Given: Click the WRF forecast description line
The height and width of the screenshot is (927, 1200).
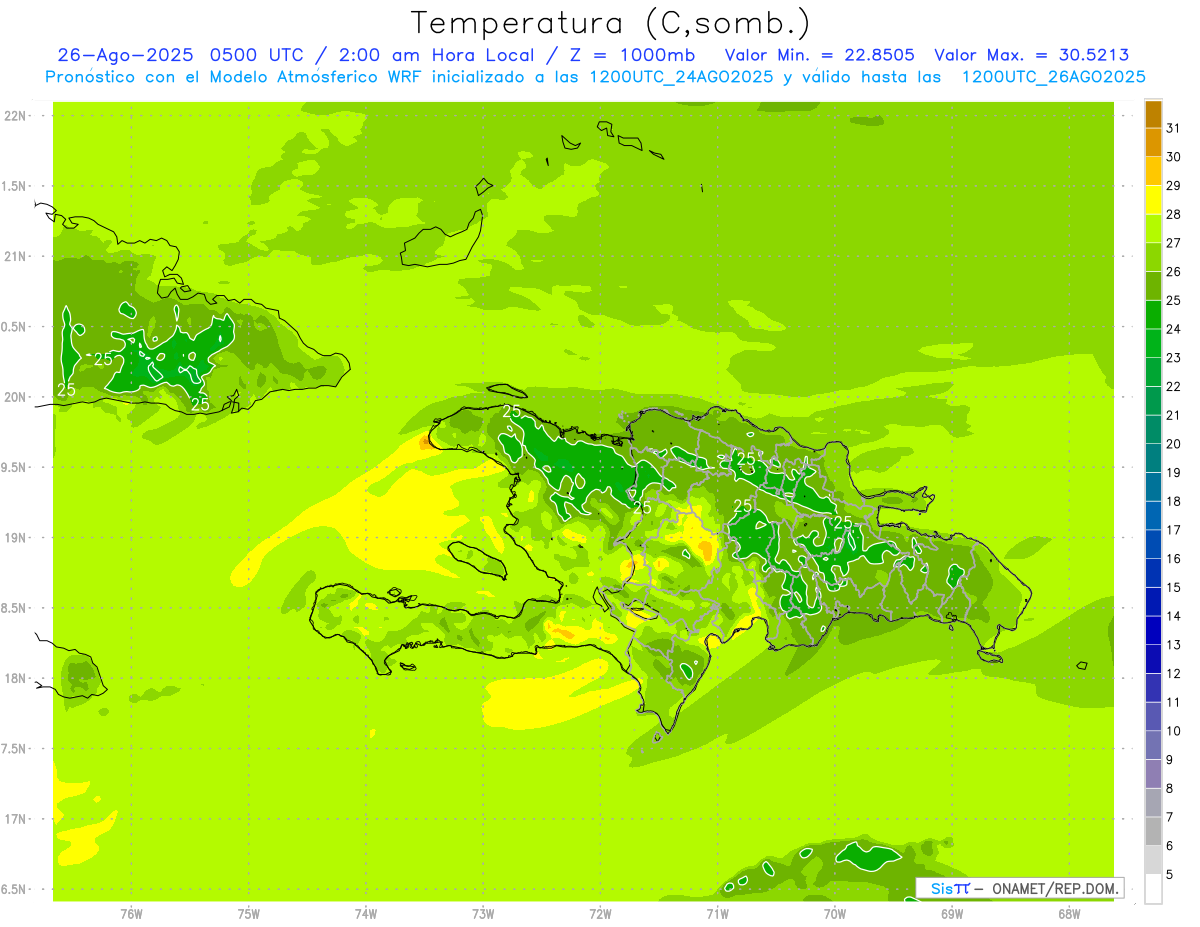Looking at the screenshot, I should pyautogui.click(x=595, y=77).
